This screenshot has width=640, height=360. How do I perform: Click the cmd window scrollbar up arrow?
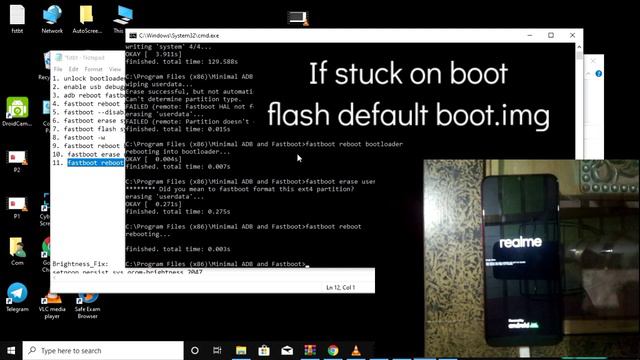[579, 47]
